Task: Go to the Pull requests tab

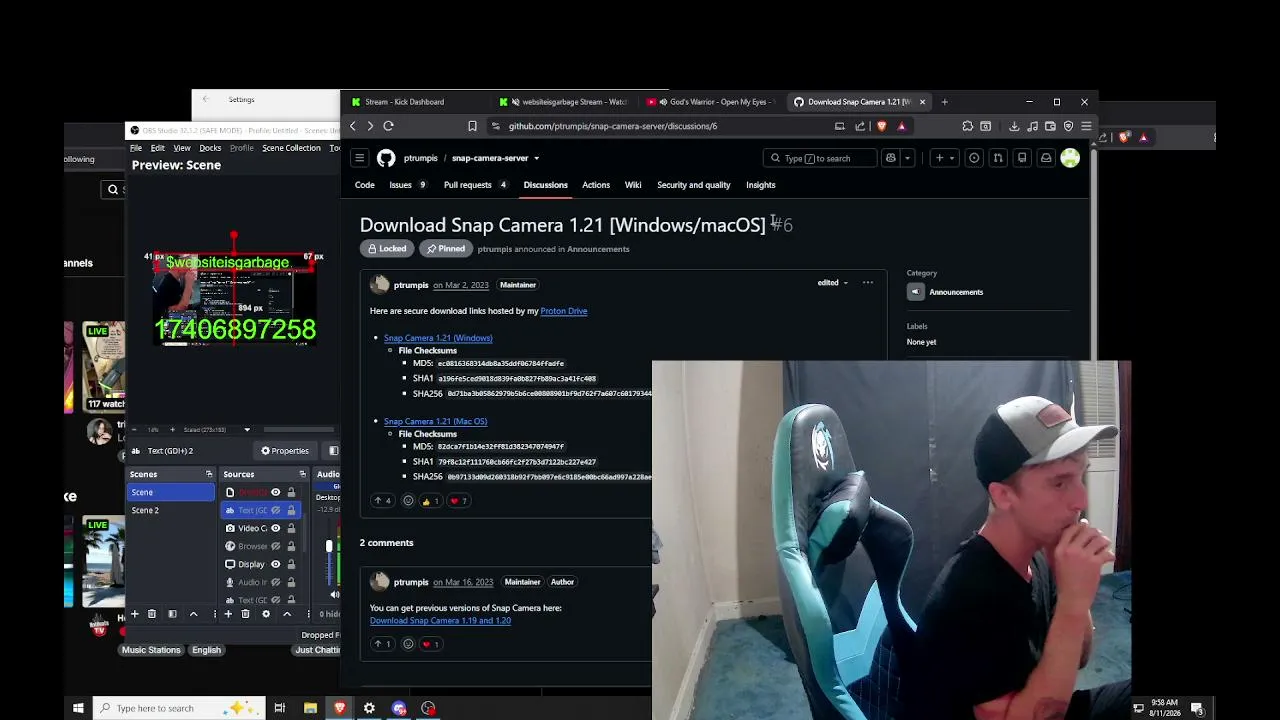Action: tap(475, 185)
